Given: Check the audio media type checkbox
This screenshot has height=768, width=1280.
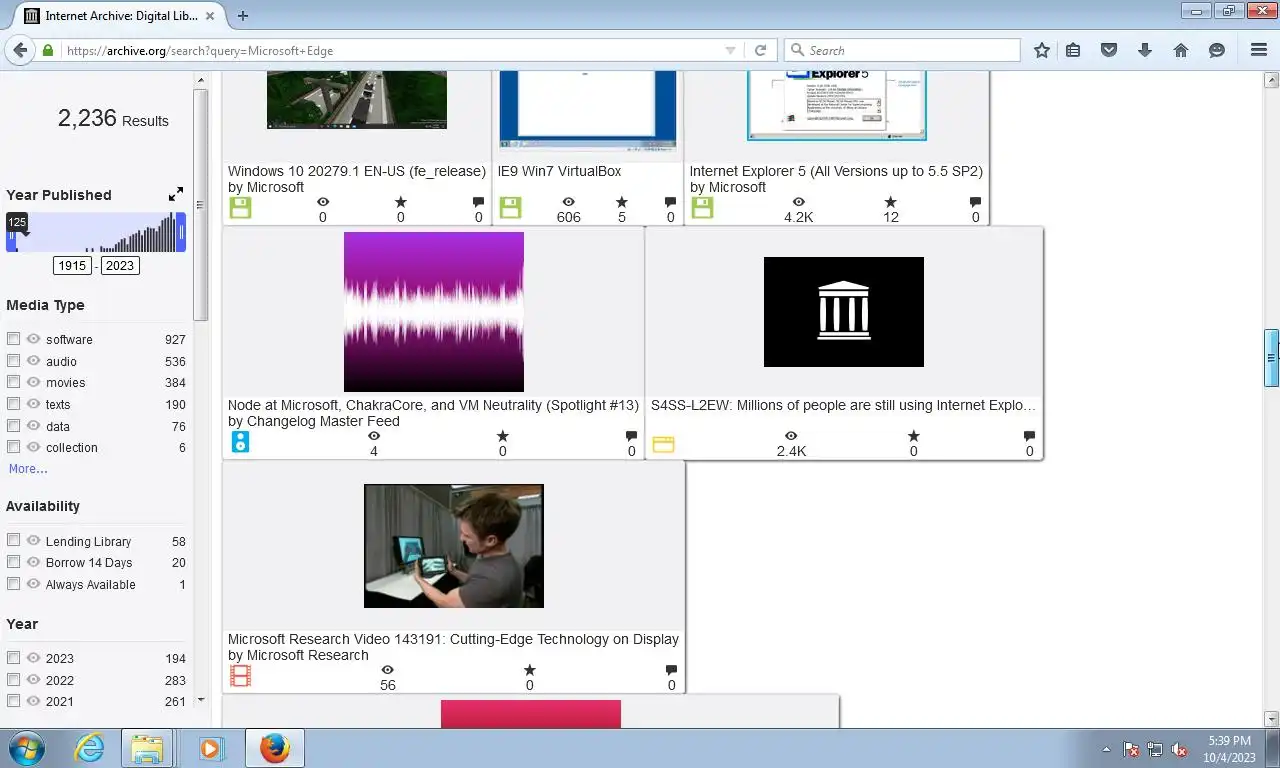Looking at the screenshot, I should tap(13, 361).
